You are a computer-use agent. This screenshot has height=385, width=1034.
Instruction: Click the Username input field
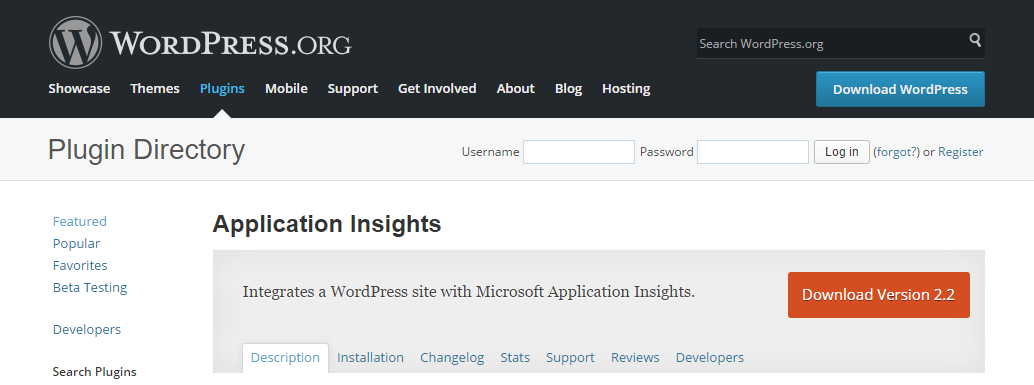579,152
